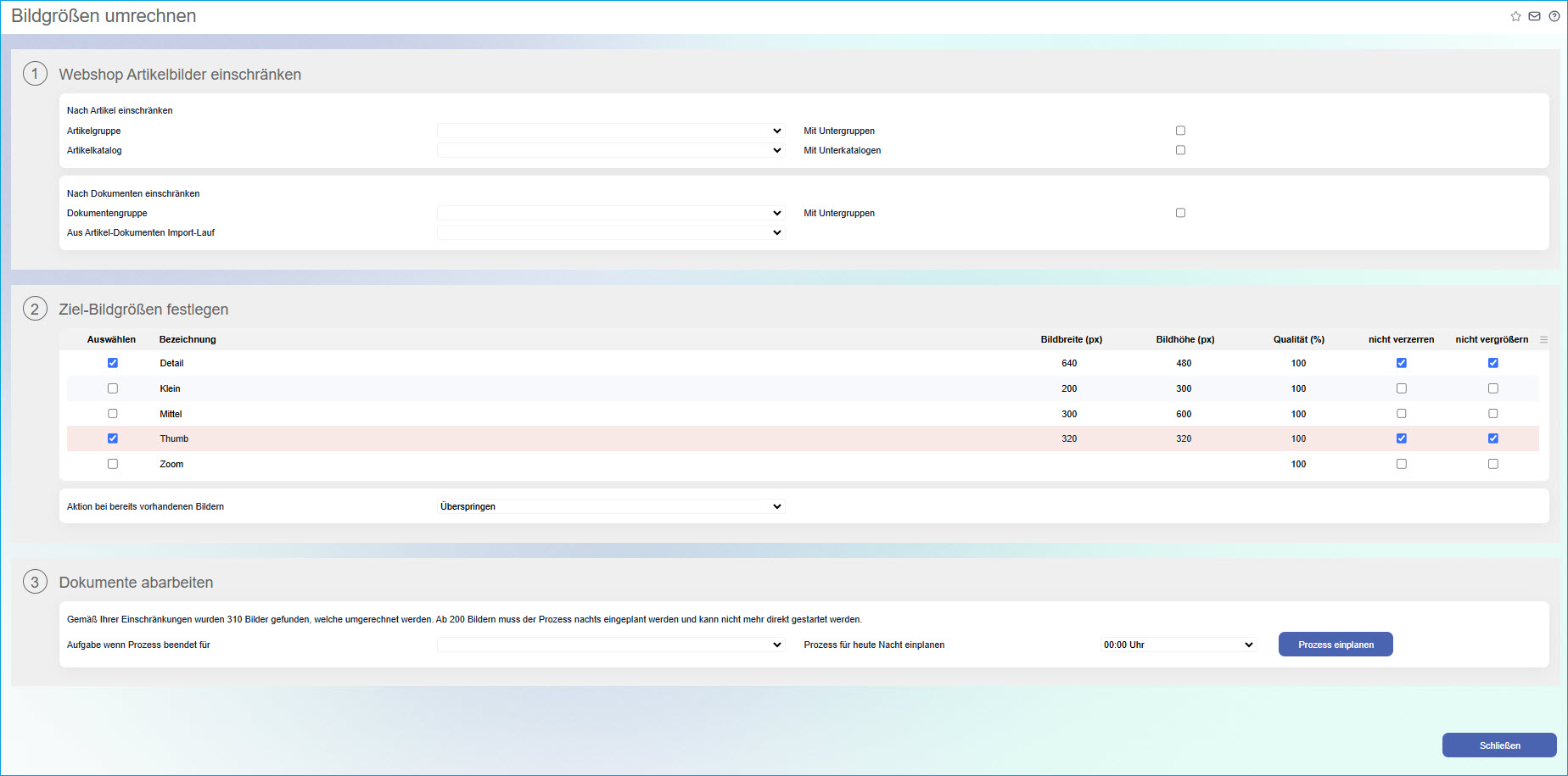Select the Zoom row checkbox
This screenshot has height=776, width=1568.
[x=113, y=464]
